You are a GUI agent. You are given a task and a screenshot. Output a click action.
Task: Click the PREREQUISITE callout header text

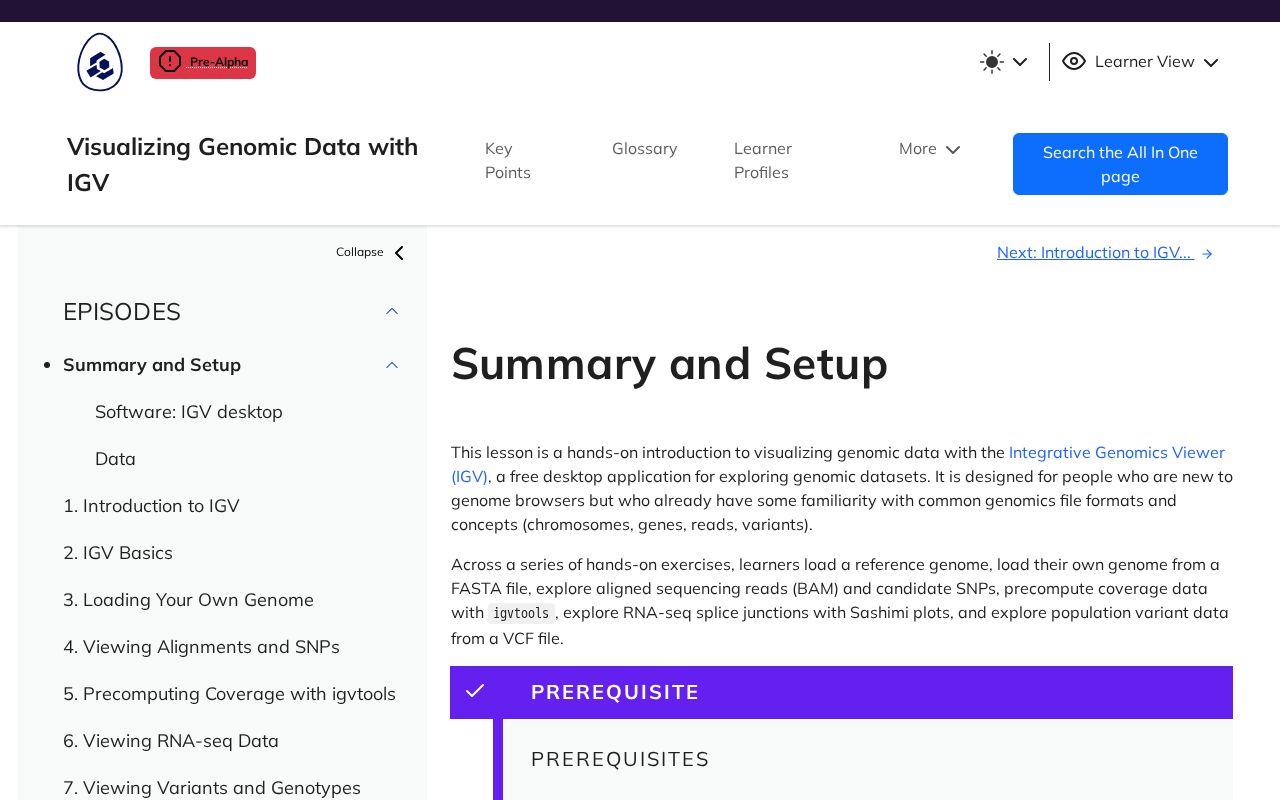click(615, 692)
